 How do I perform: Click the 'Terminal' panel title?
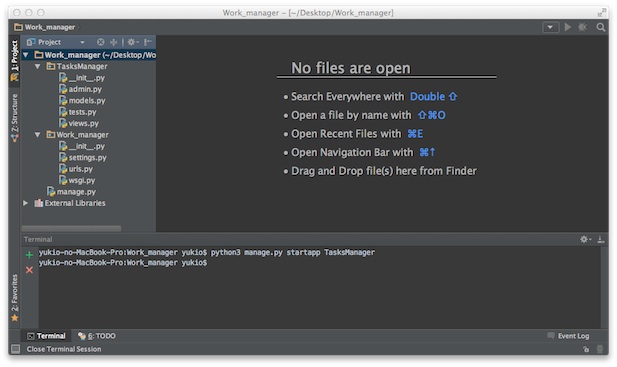coord(38,239)
